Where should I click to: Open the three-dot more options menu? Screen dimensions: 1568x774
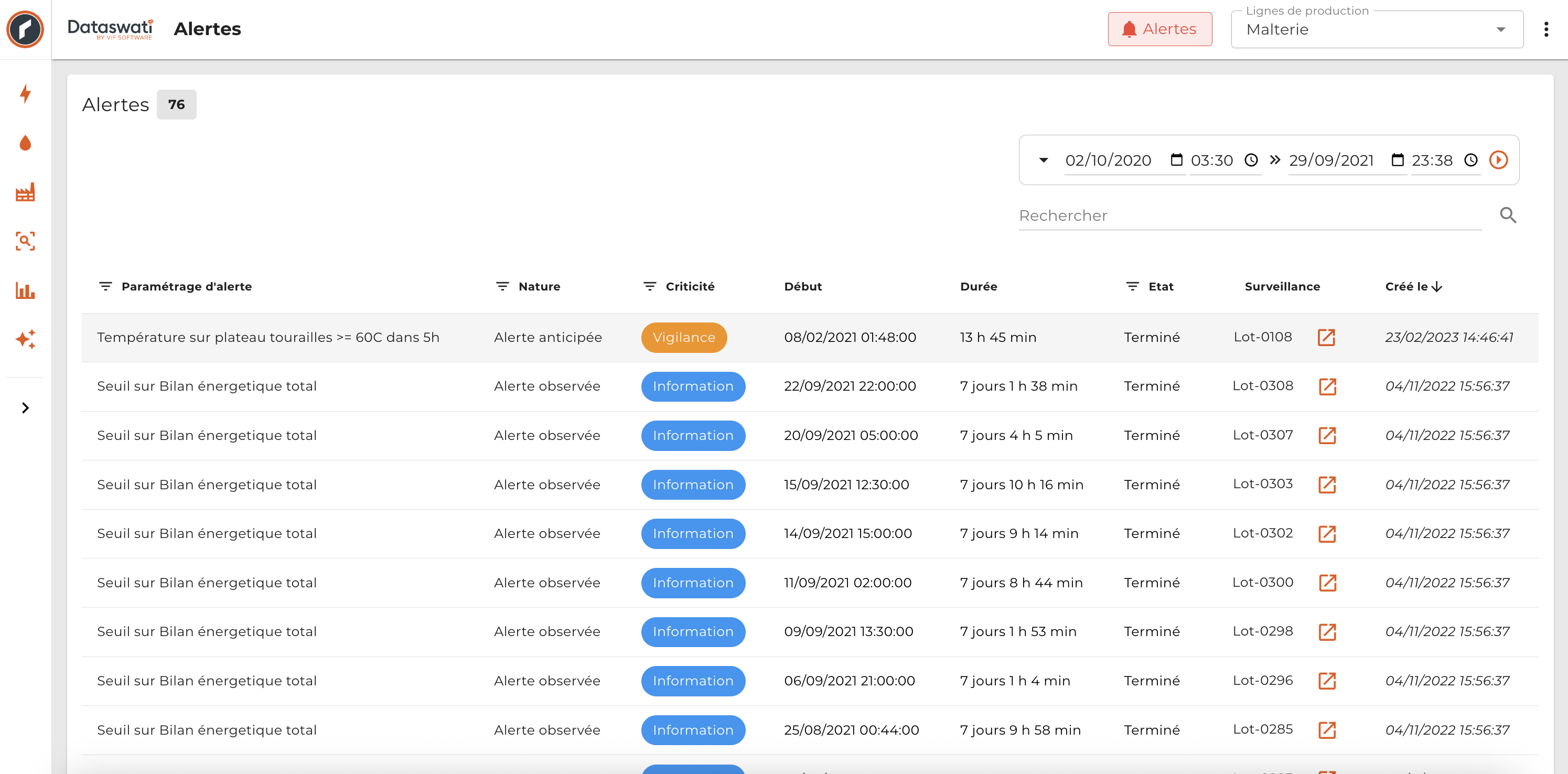[x=1546, y=29]
